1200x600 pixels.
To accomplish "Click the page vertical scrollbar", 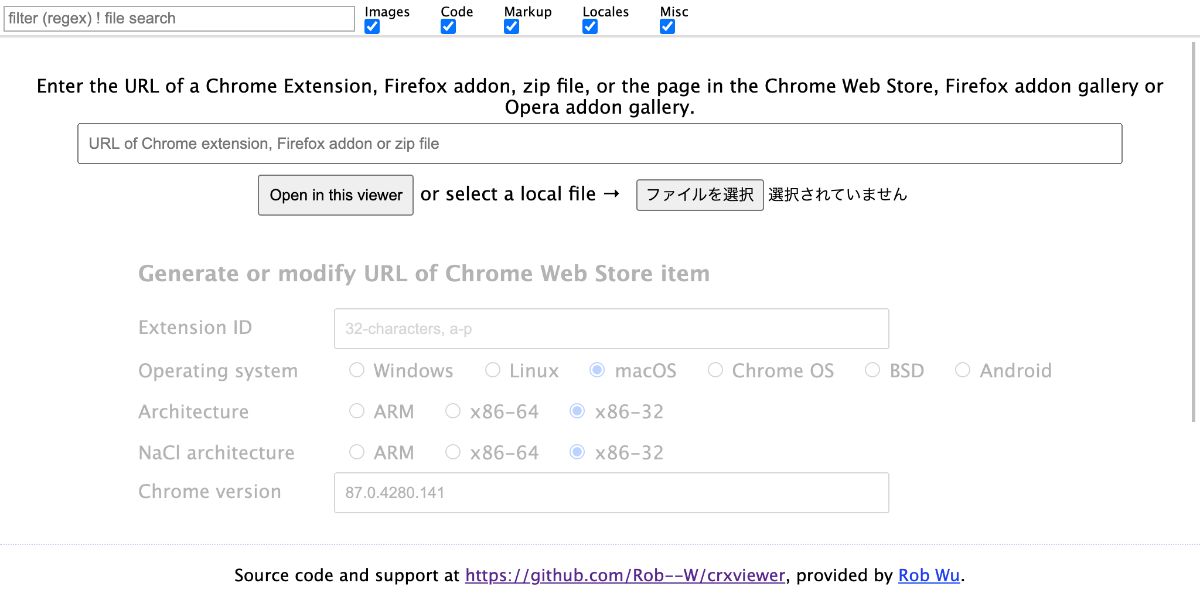I will tap(1193, 230).
